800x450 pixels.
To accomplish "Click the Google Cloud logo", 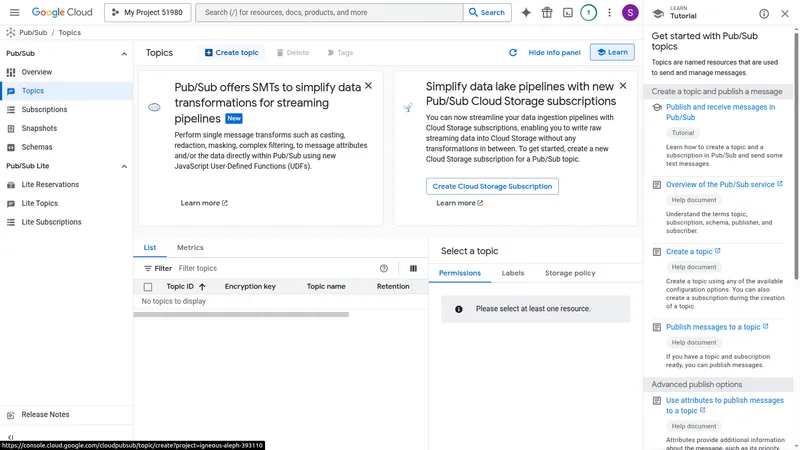I will point(62,12).
